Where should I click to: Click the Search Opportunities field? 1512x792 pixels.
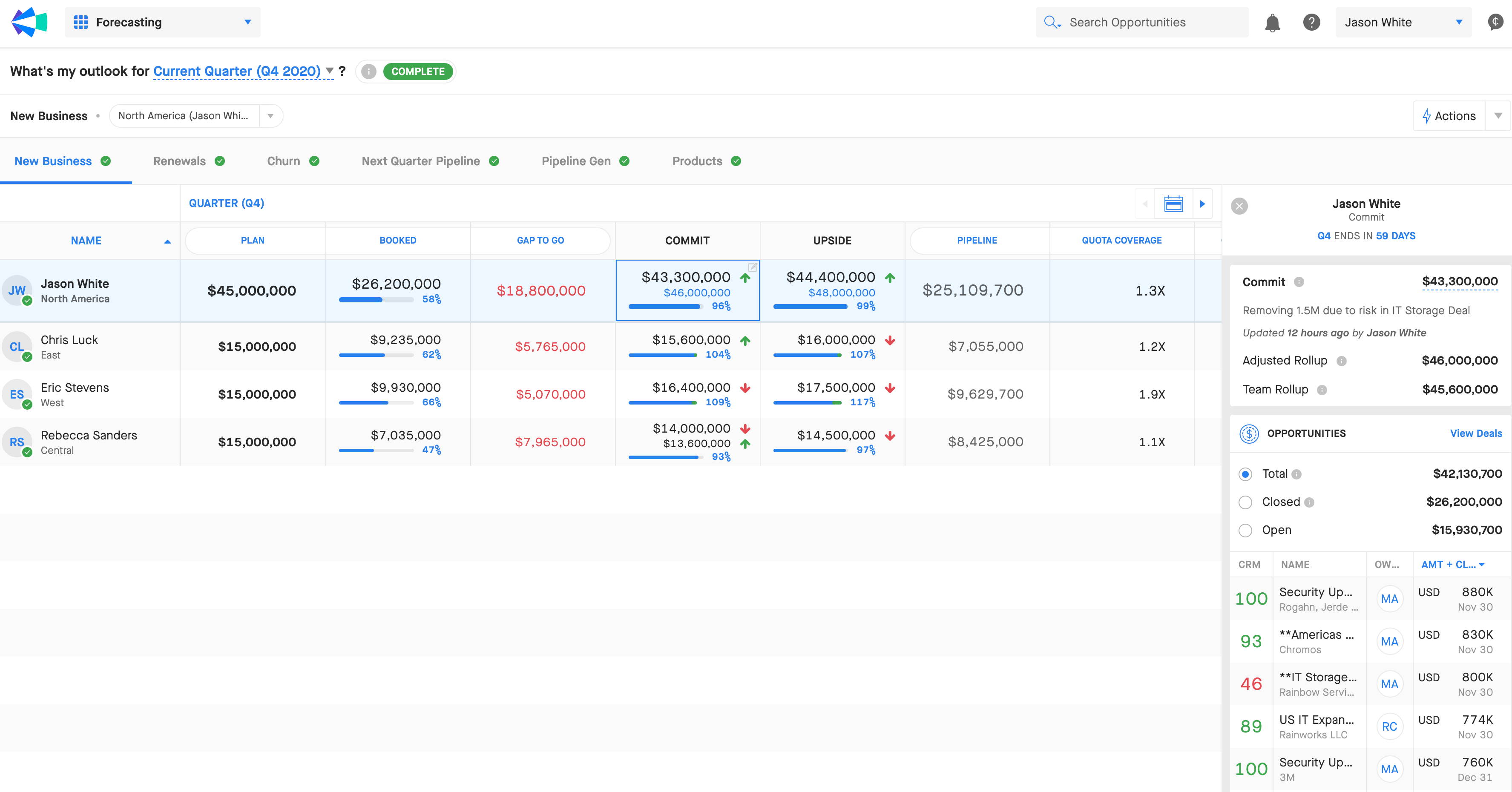(x=1141, y=22)
